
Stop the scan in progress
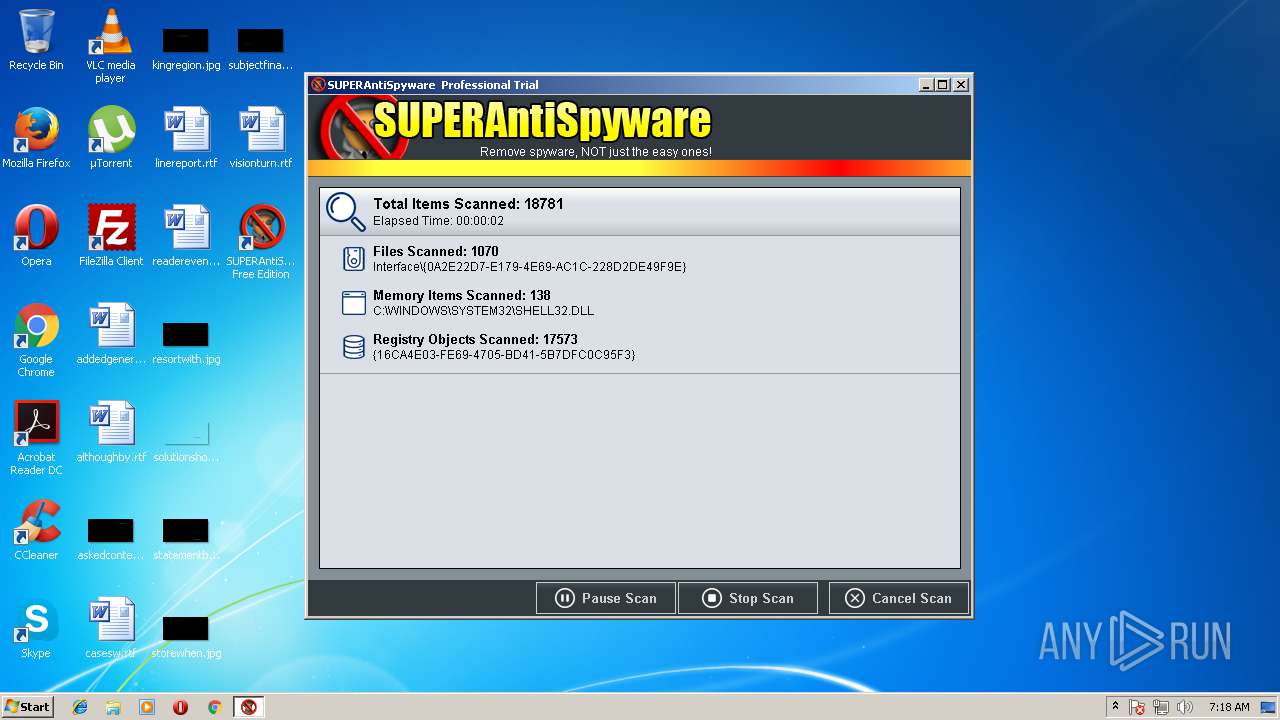pos(748,598)
